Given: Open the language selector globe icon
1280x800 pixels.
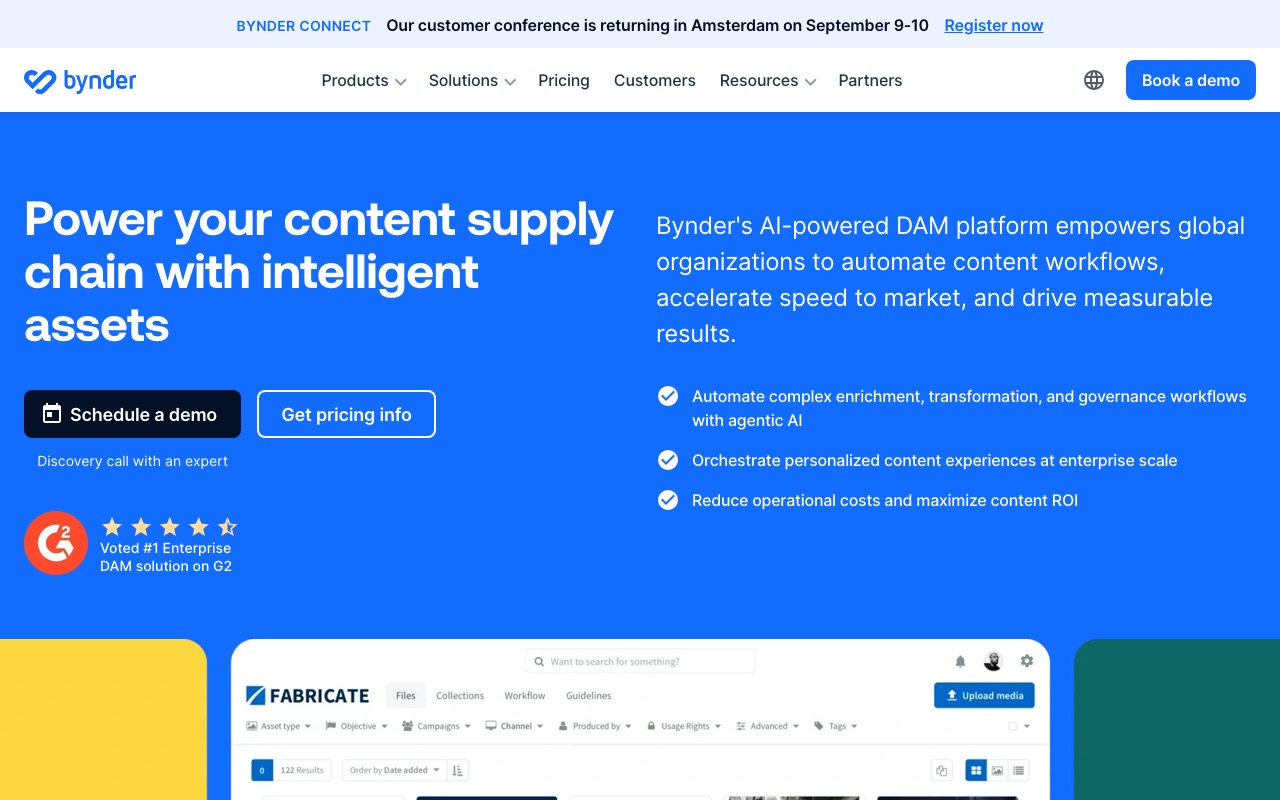Looking at the screenshot, I should pyautogui.click(x=1094, y=80).
